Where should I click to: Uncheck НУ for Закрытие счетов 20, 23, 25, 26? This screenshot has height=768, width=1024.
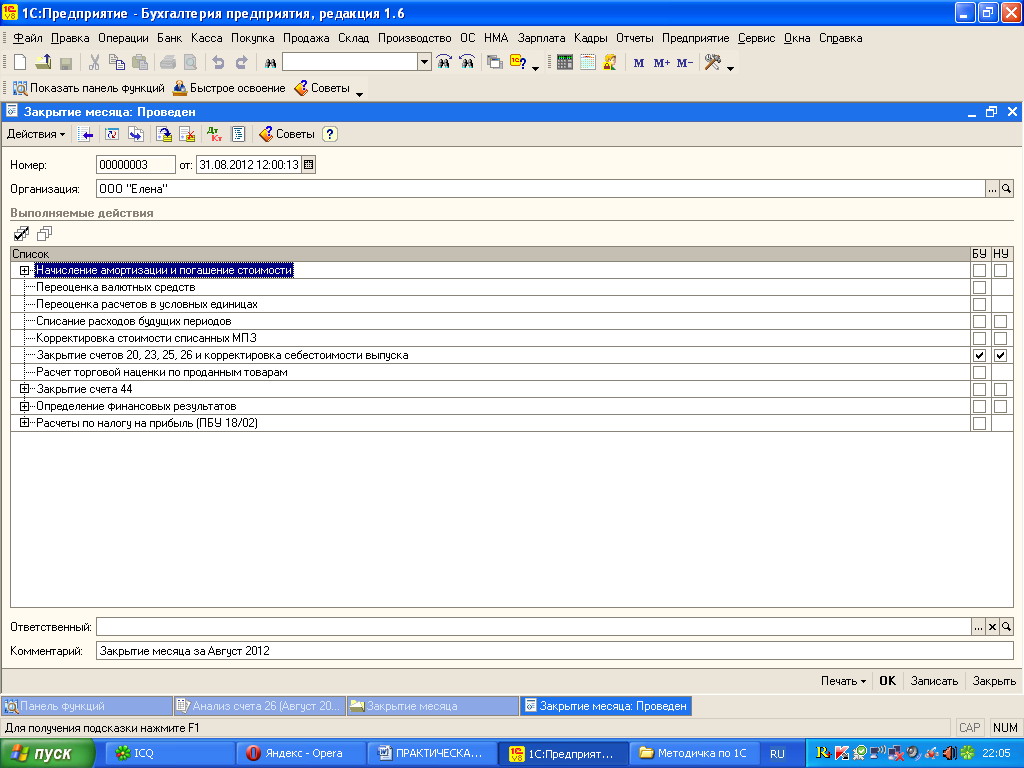(x=1000, y=355)
